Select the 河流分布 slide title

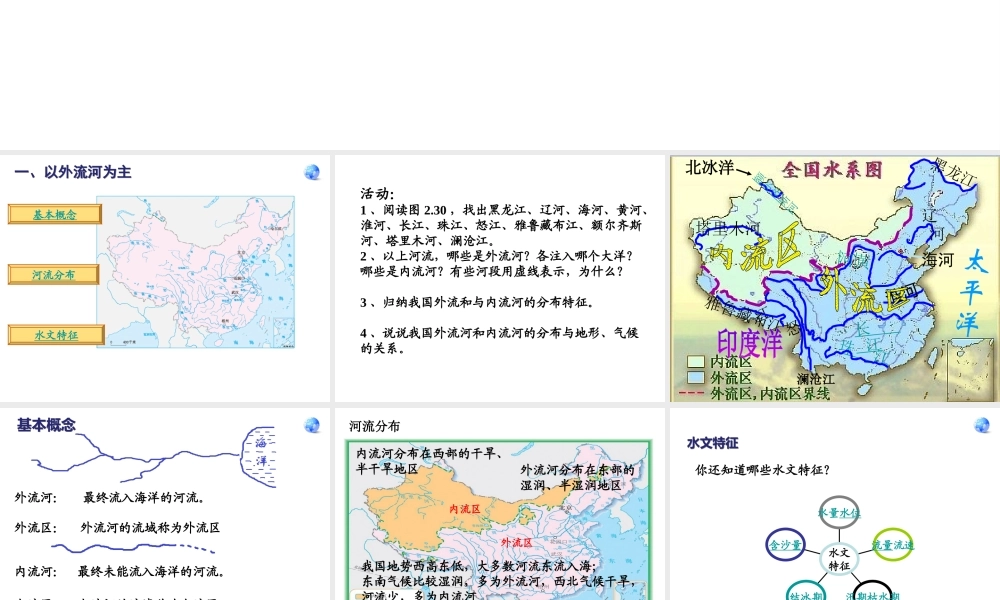(375, 426)
